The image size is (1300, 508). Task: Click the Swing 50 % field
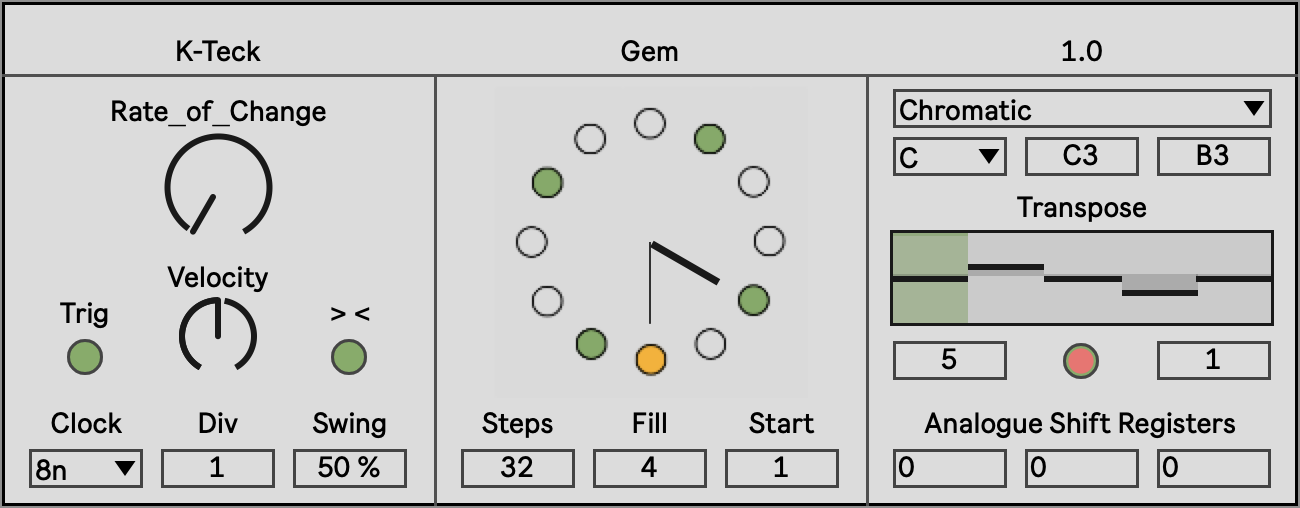[x=350, y=468]
